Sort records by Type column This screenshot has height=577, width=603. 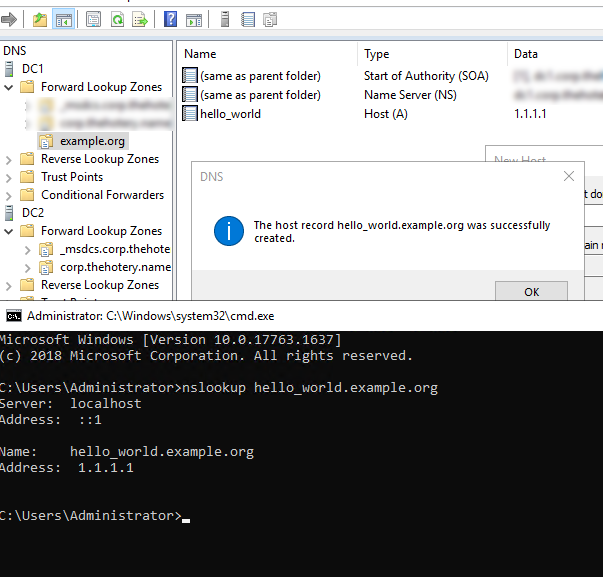click(x=432, y=54)
